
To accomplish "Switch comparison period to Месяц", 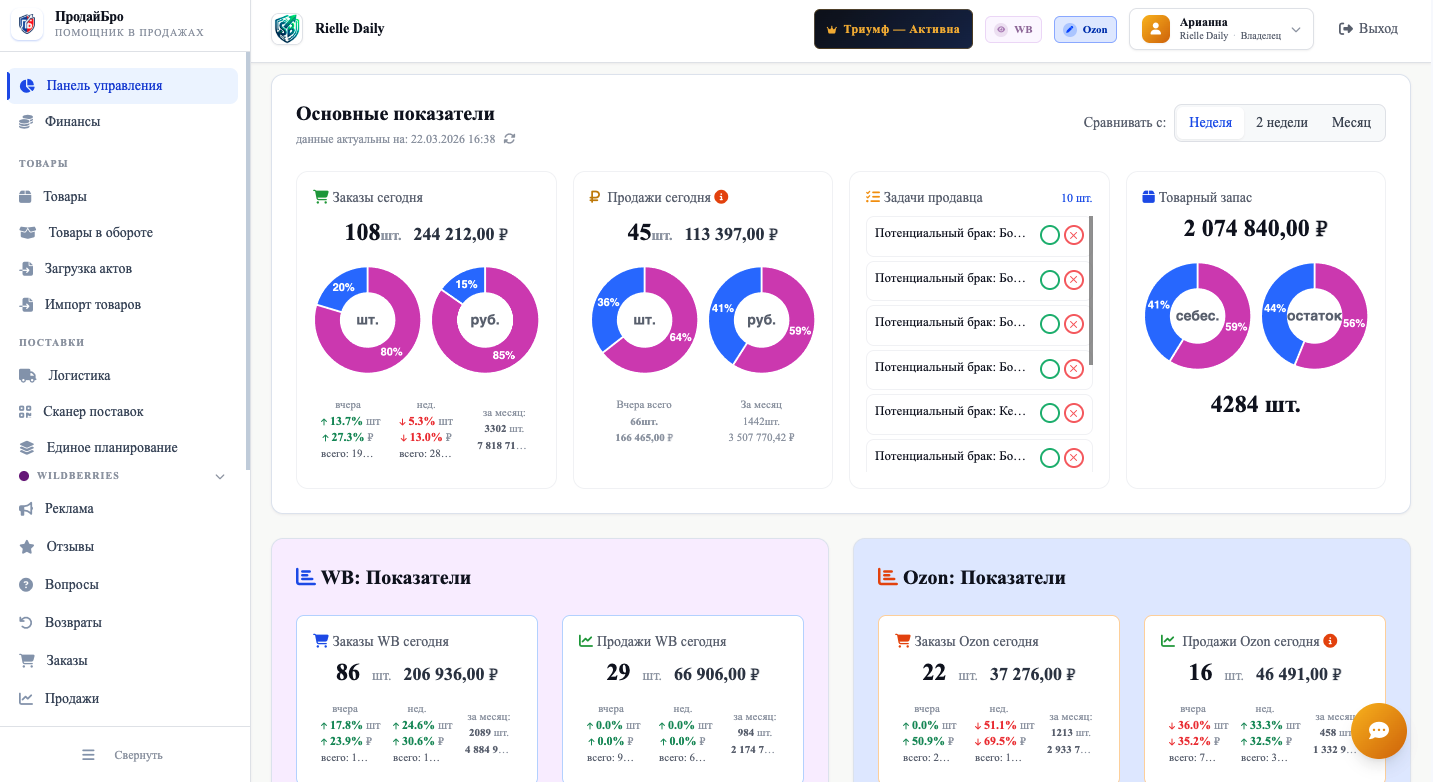I will point(1351,123).
